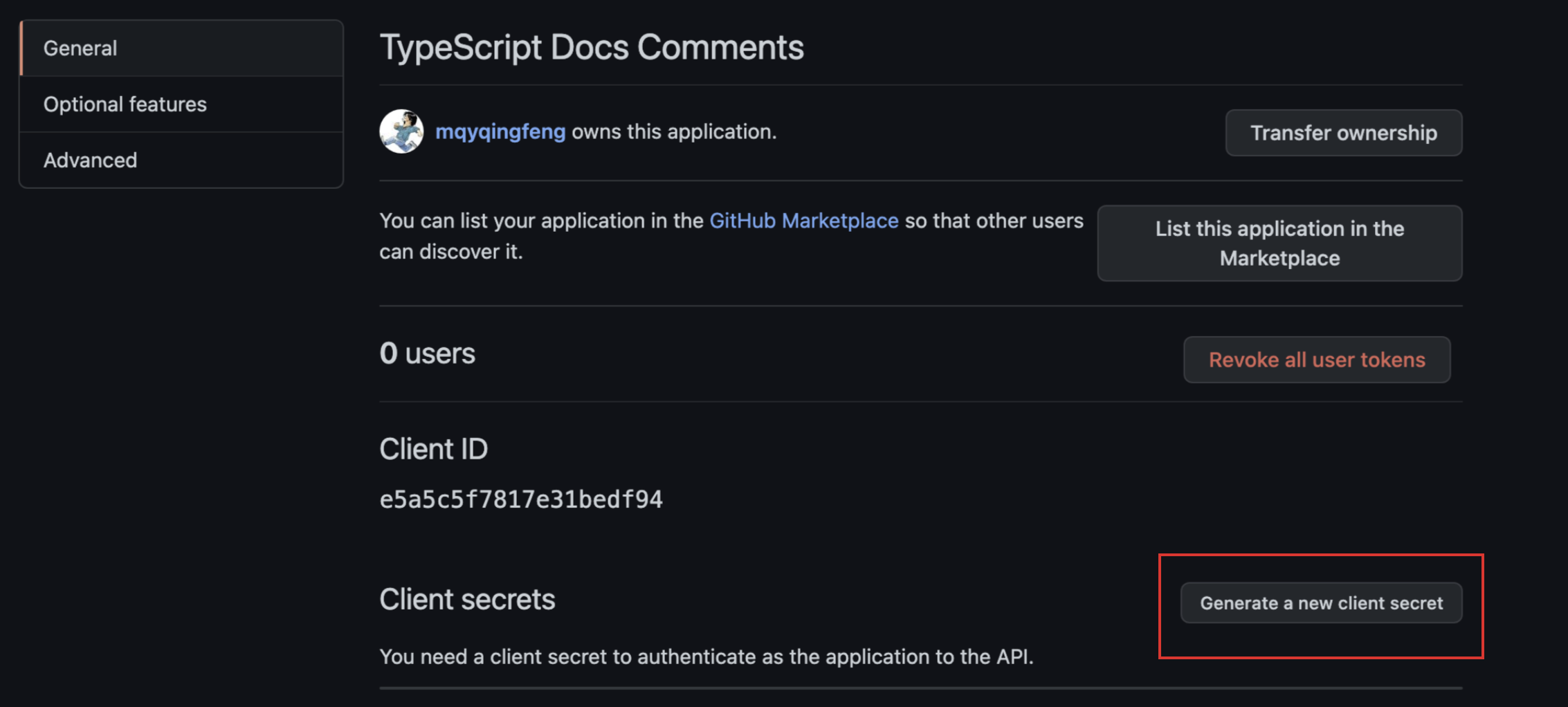Open mqyqingfeng's profile link

coord(500,131)
